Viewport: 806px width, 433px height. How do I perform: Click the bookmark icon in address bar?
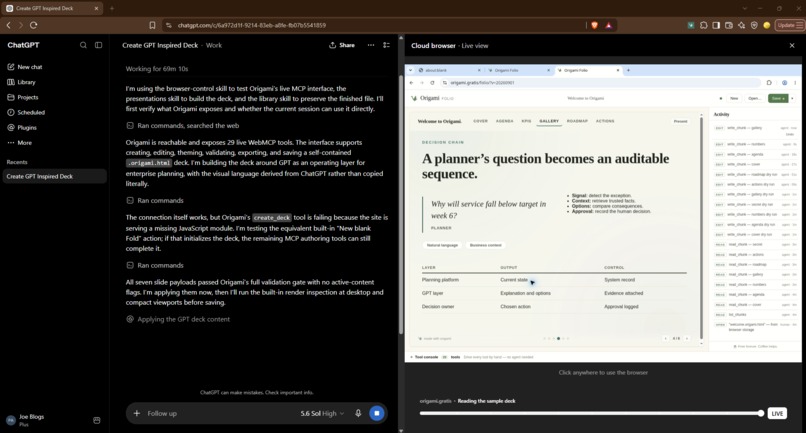152,25
